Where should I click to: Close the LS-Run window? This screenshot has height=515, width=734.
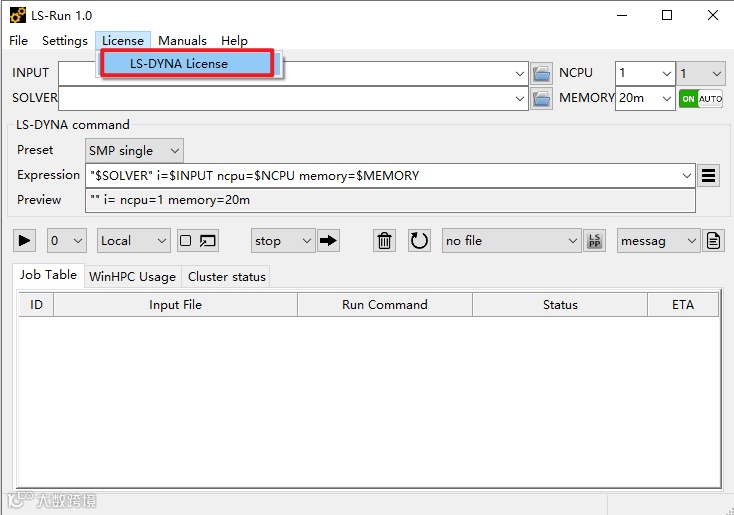712,15
